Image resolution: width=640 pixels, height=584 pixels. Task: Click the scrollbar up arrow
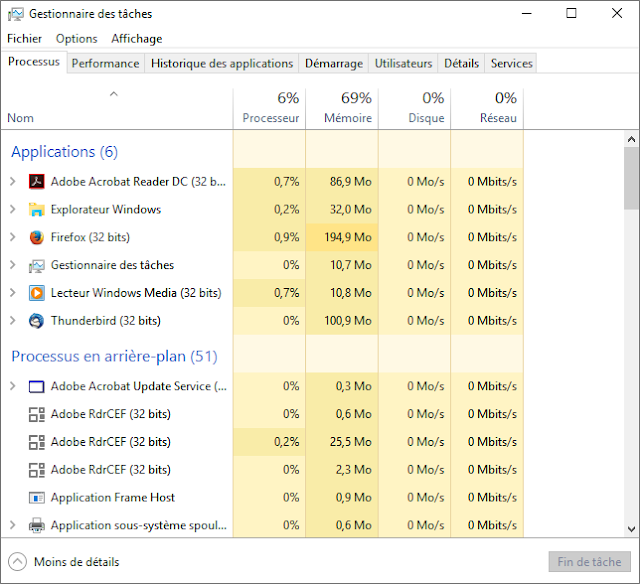click(x=631, y=140)
